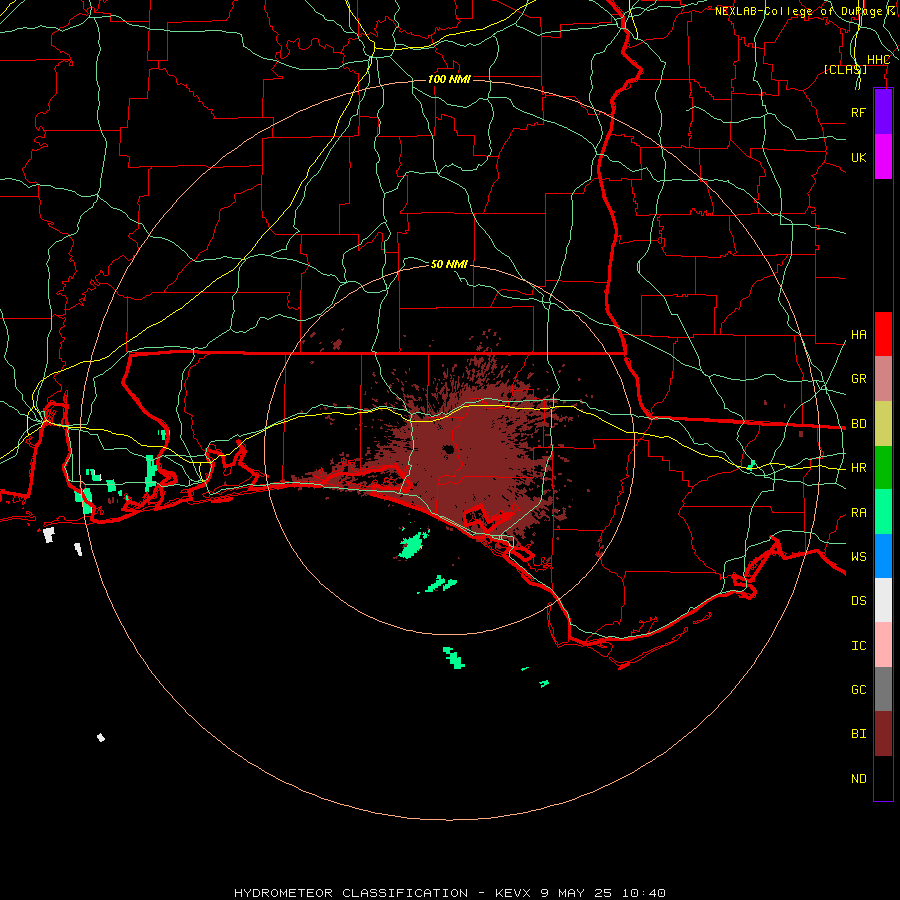Click the RA legend label
900x900 pixels.
coord(858,513)
